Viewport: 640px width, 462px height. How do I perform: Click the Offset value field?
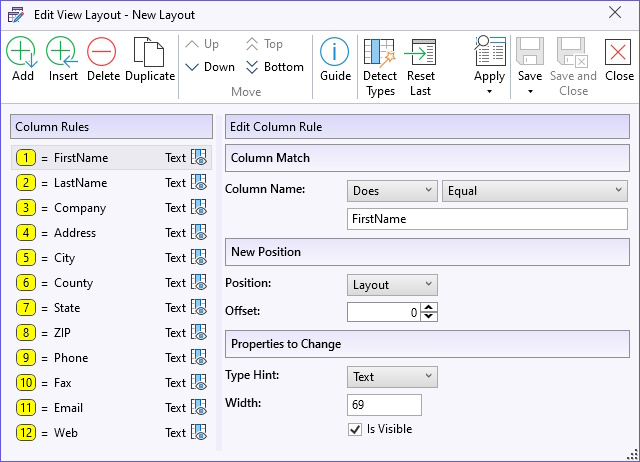[383, 312]
